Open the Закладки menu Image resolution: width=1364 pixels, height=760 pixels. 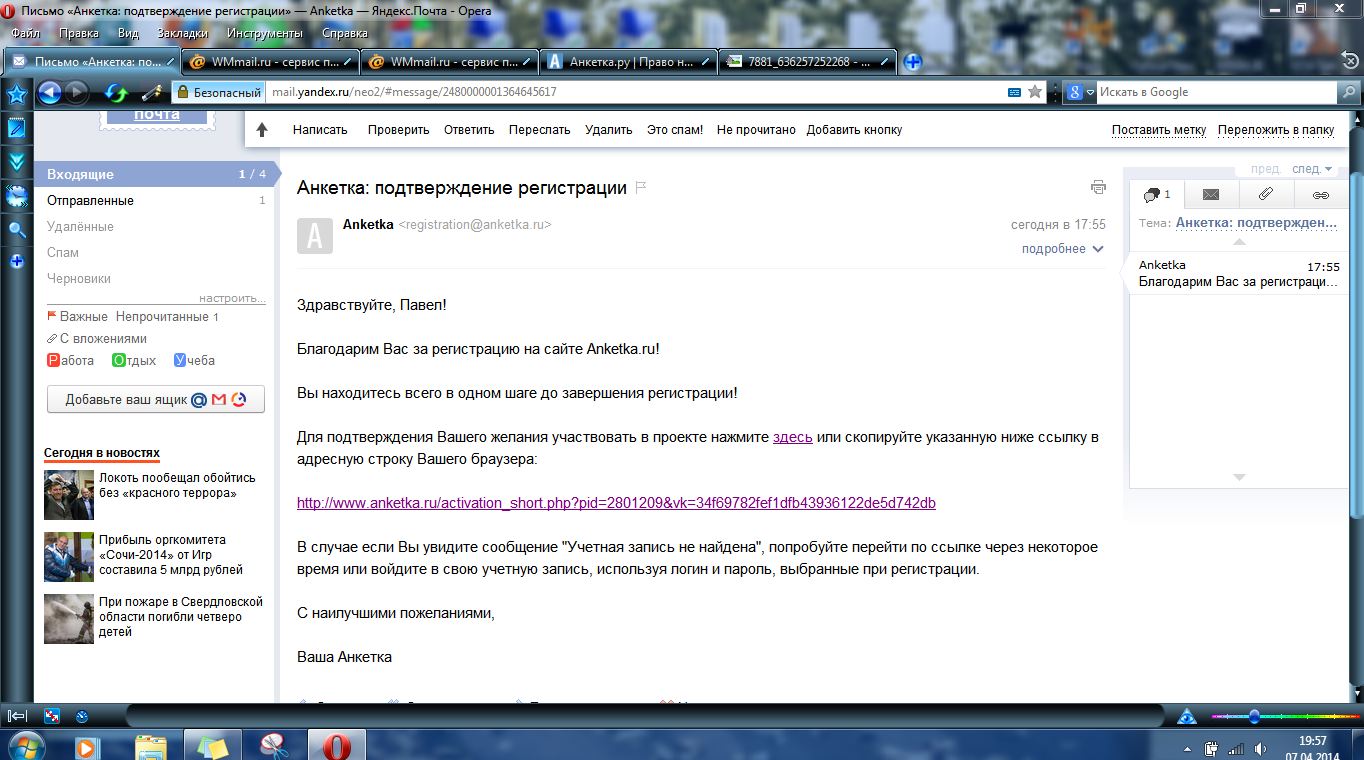(183, 33)
